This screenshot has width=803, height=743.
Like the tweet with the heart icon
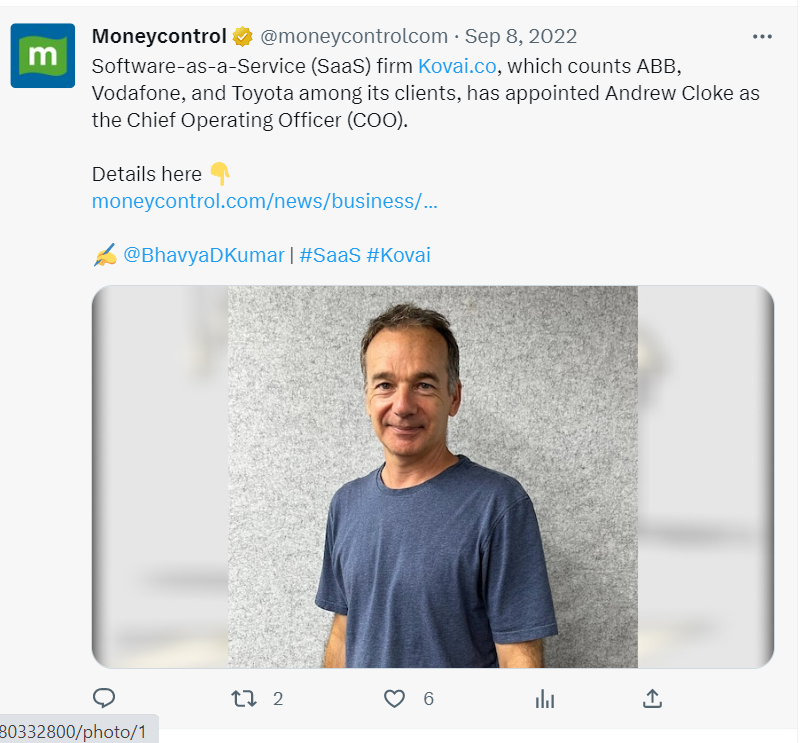click(395, 698)
